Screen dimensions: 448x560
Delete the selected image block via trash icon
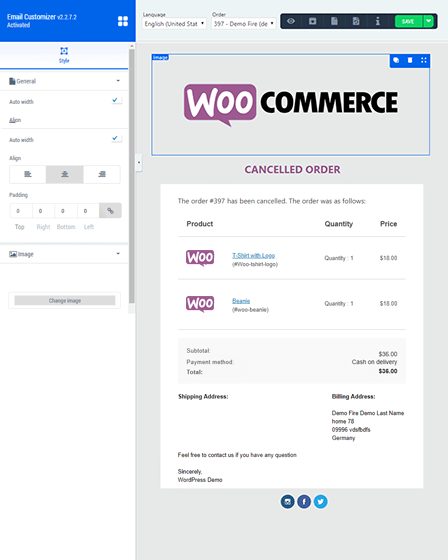pyautogui.click(x=410, y=60)
